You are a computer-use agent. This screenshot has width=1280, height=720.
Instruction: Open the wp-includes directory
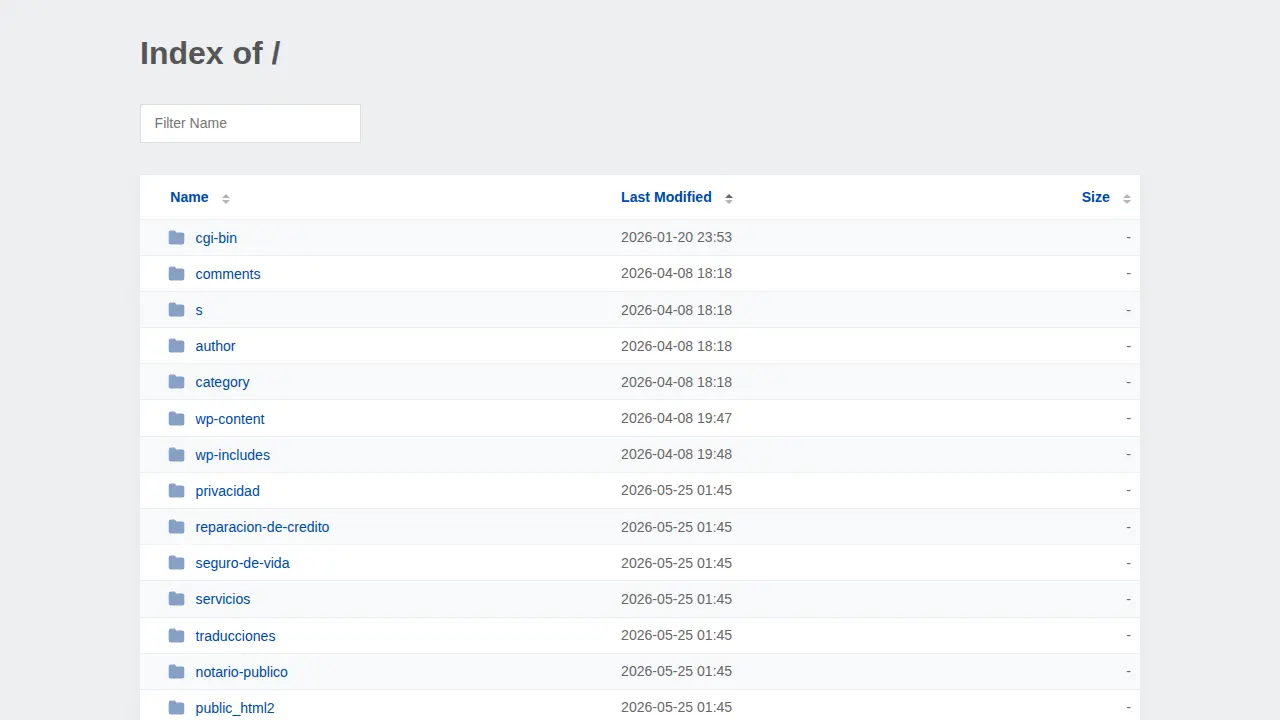pyautogui.click(x=232, y=455)
